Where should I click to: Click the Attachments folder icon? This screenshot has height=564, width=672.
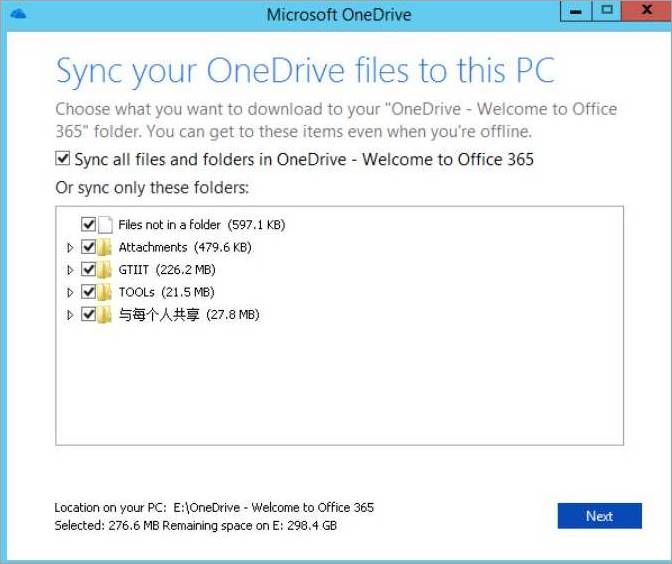(x=104, y=247)
